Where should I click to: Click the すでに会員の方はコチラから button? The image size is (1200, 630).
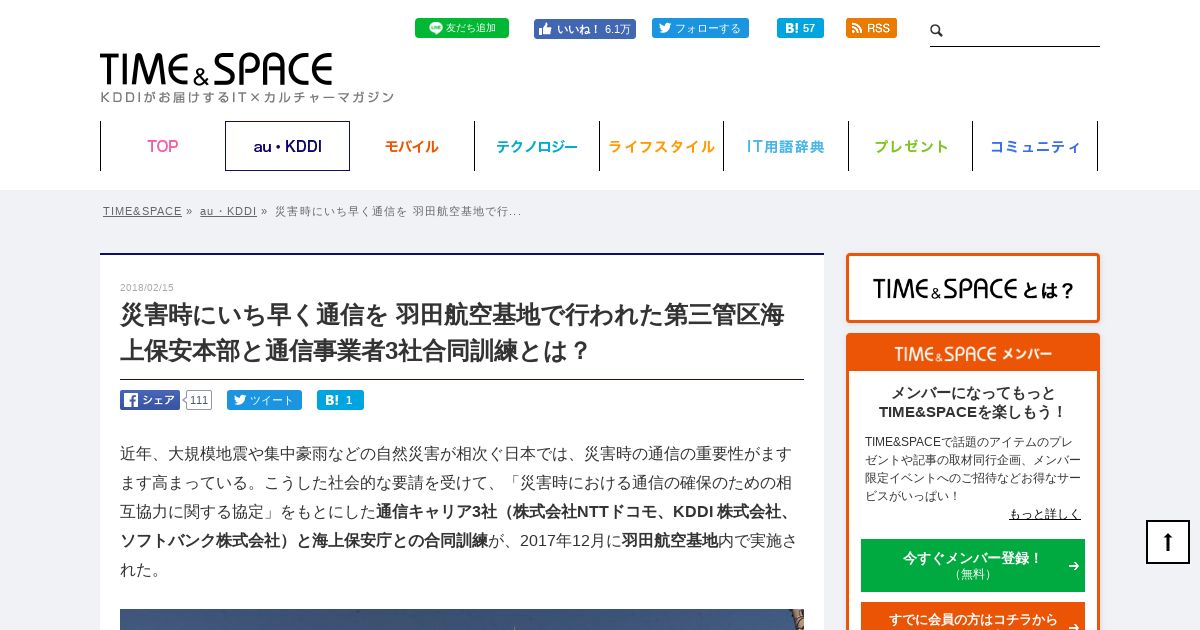pyautogui.click(x=973, y=617)
